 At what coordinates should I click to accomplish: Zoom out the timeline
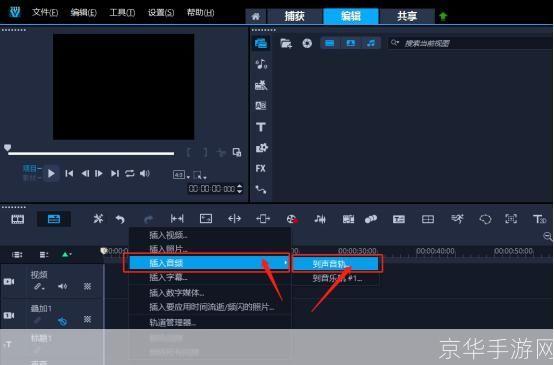(548, 236)
